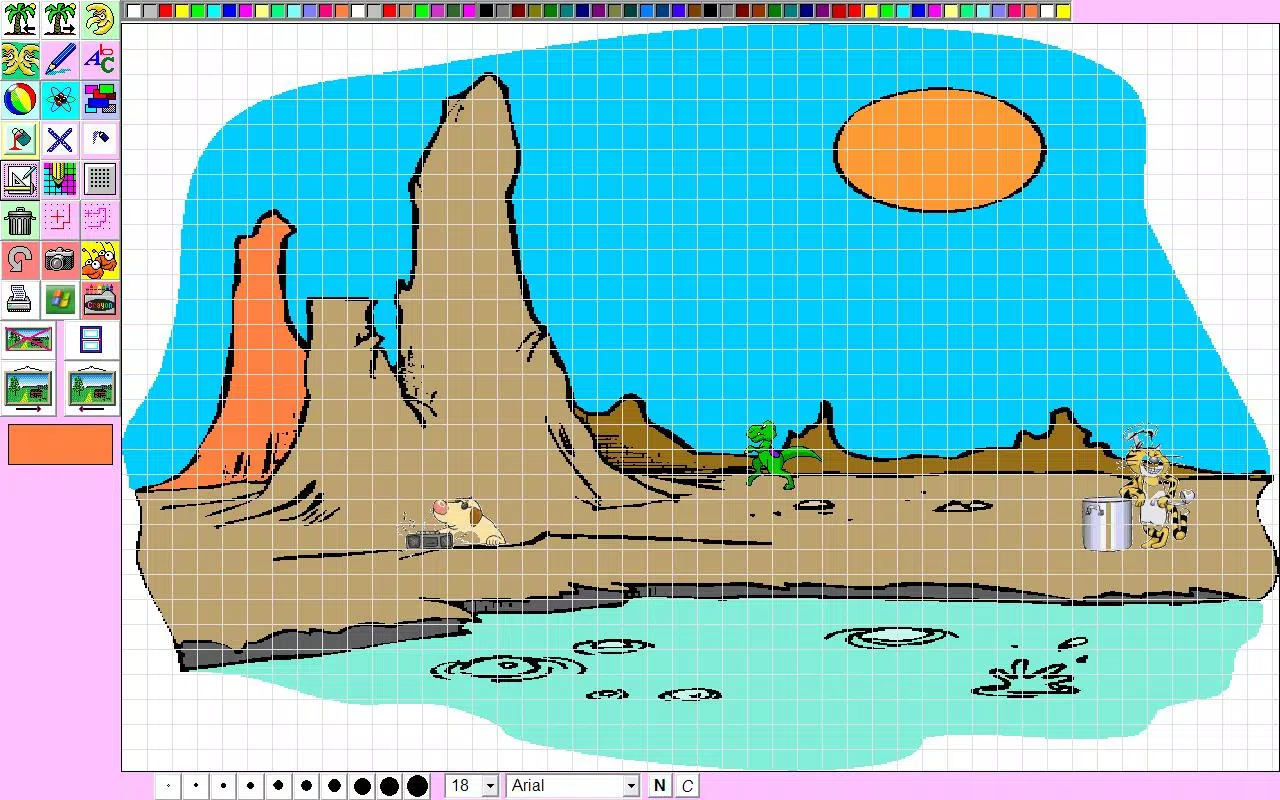Click the beach ball icon
Screen dimensions: 1280x800
coord(20,99)
